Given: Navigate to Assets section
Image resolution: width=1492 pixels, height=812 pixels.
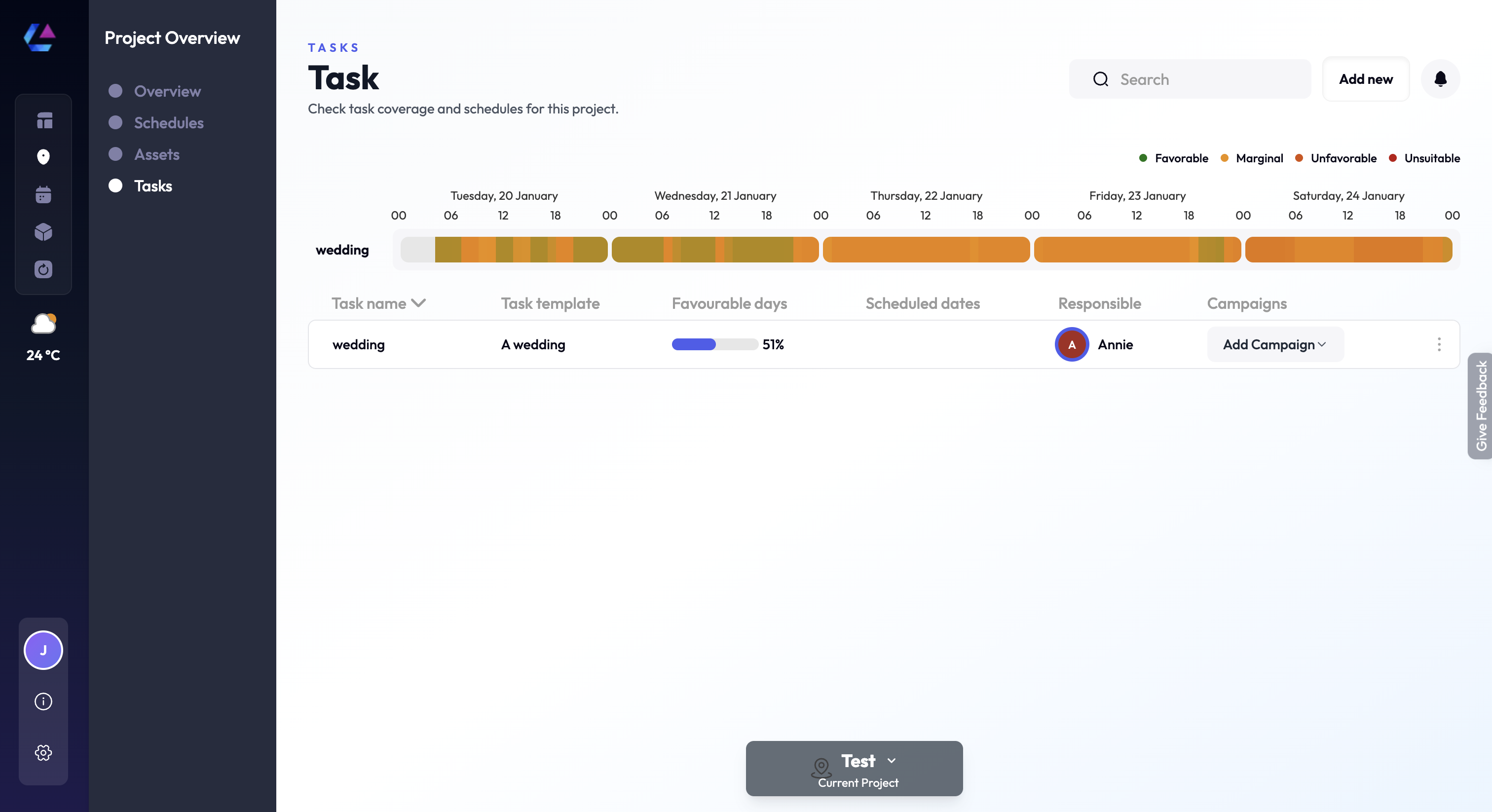Looking at the screenshot, I should tap(156, 154).
